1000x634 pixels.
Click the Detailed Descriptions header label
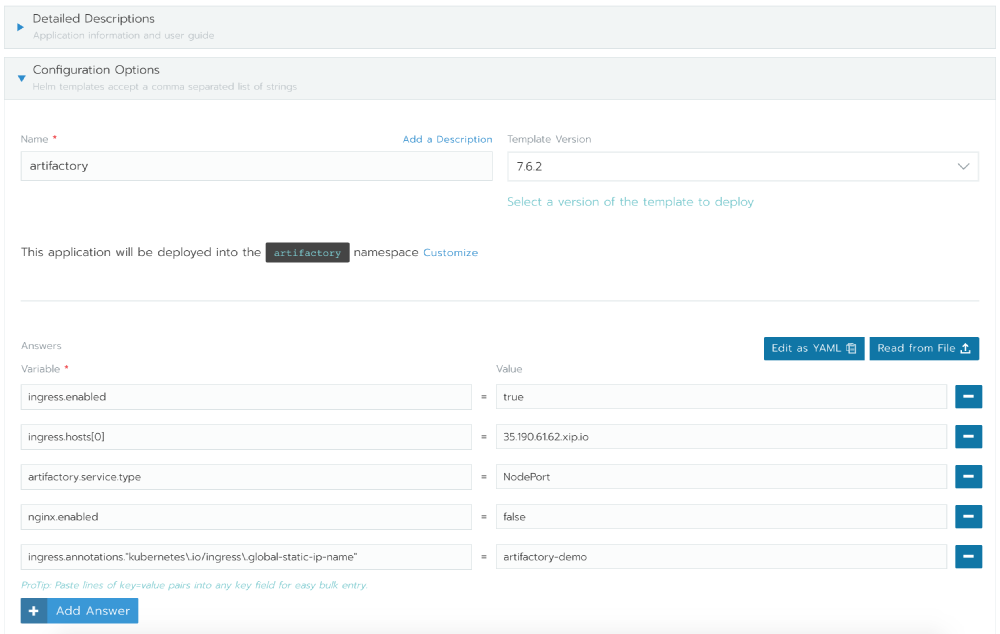coord(96,18)
